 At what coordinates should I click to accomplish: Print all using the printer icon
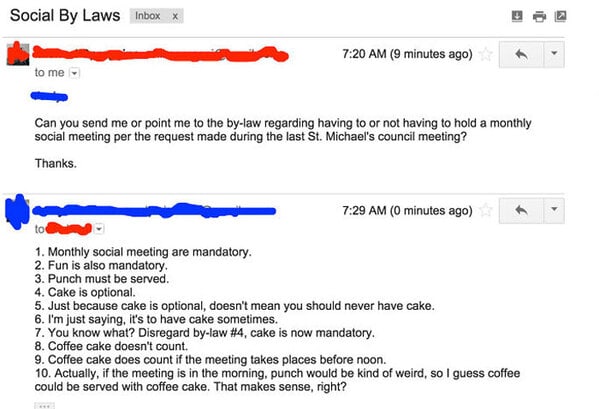click(x=539, y=16)
